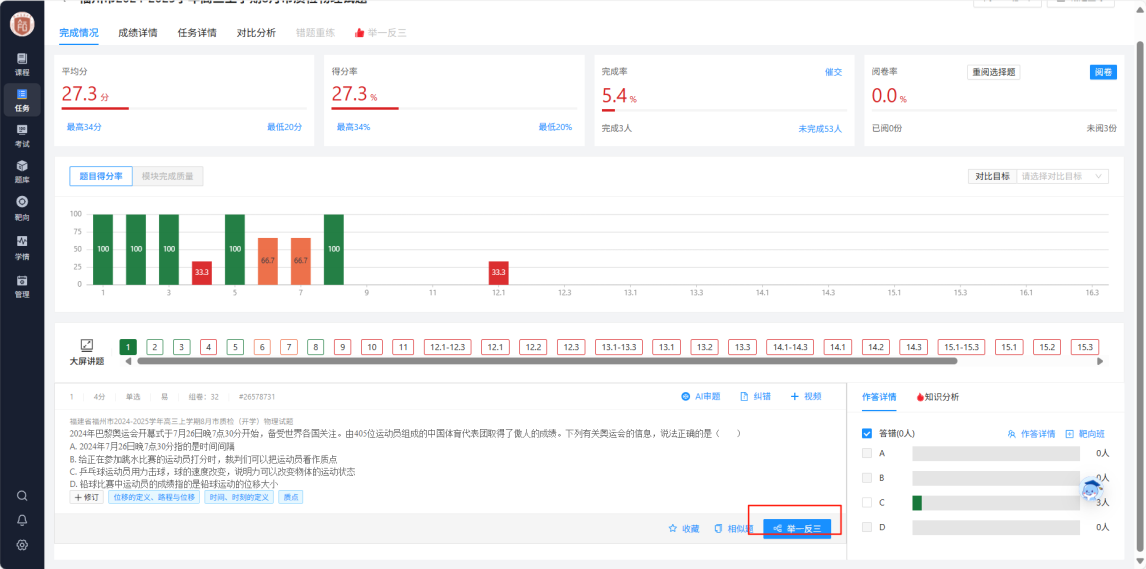
Task: Click red bar for question 12.1
Action: 499,273
